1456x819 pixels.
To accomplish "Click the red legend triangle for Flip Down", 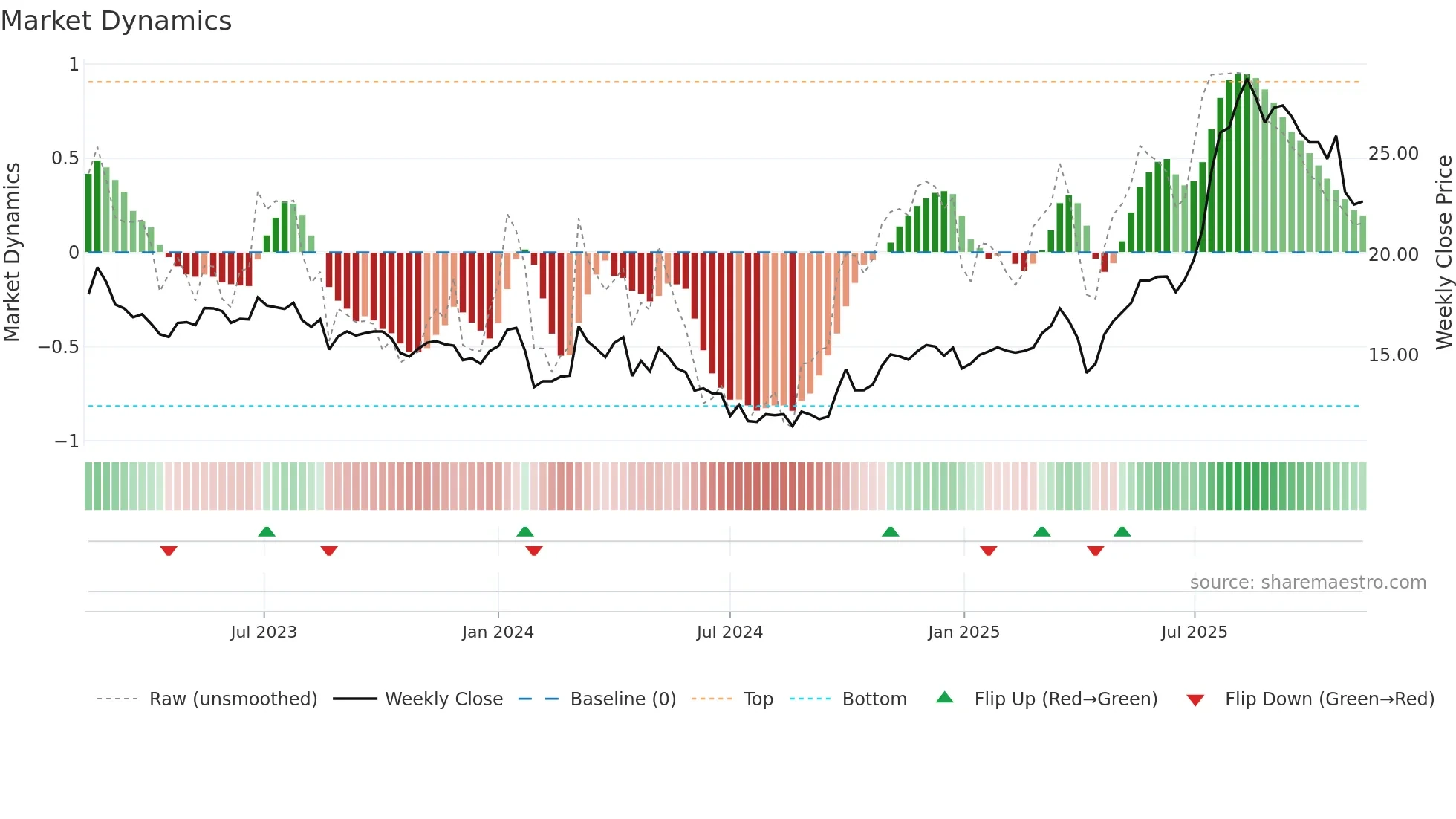I will pyautogui.click(x=1195, y=701).
